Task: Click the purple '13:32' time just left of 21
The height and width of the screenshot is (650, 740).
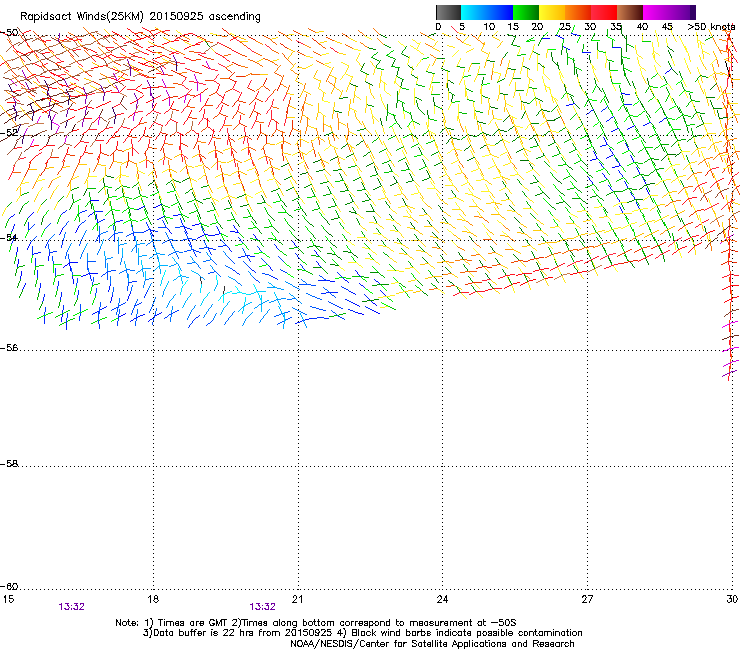Action: 262,607
